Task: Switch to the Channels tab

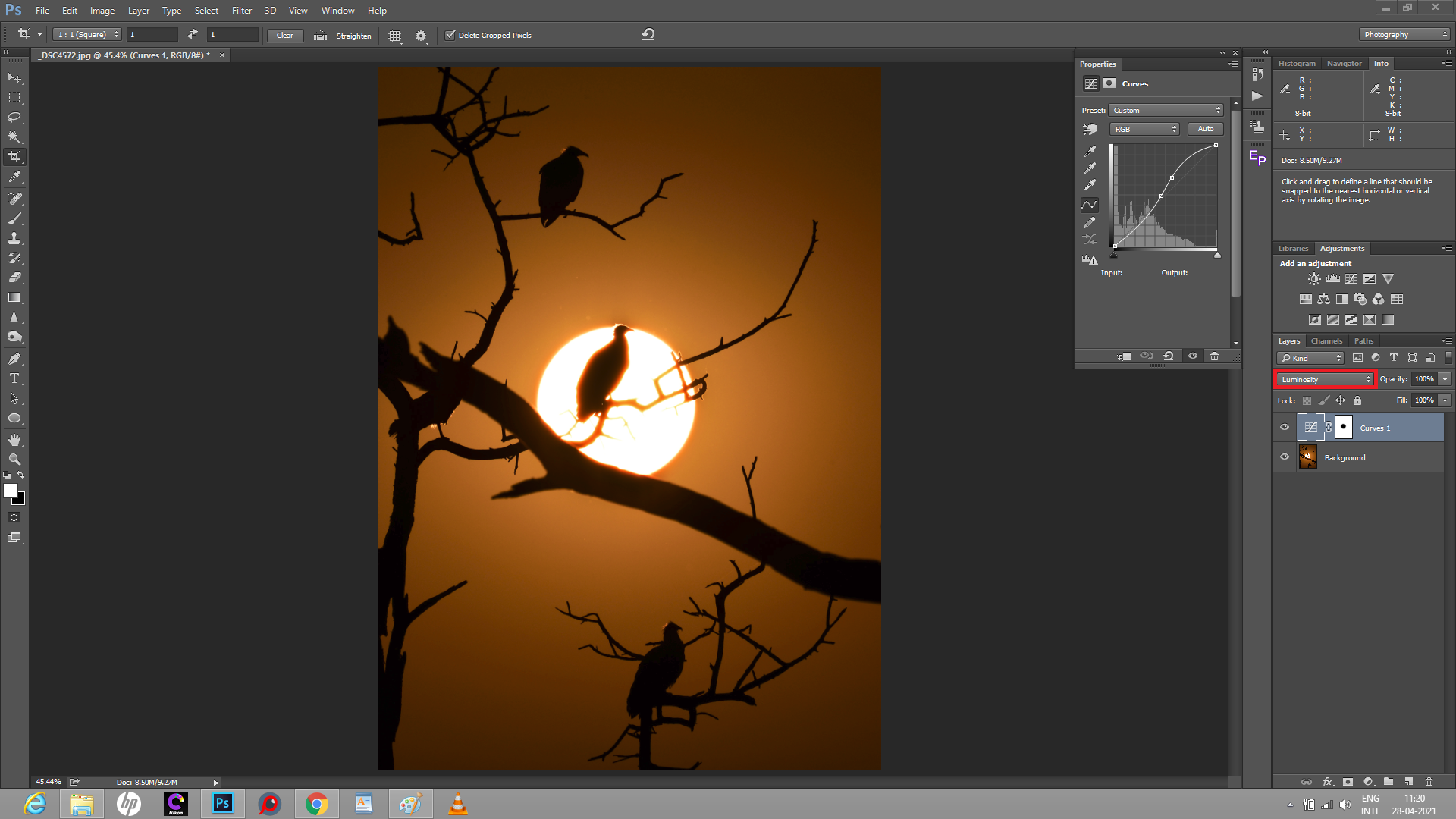Action: point(1326,341)
